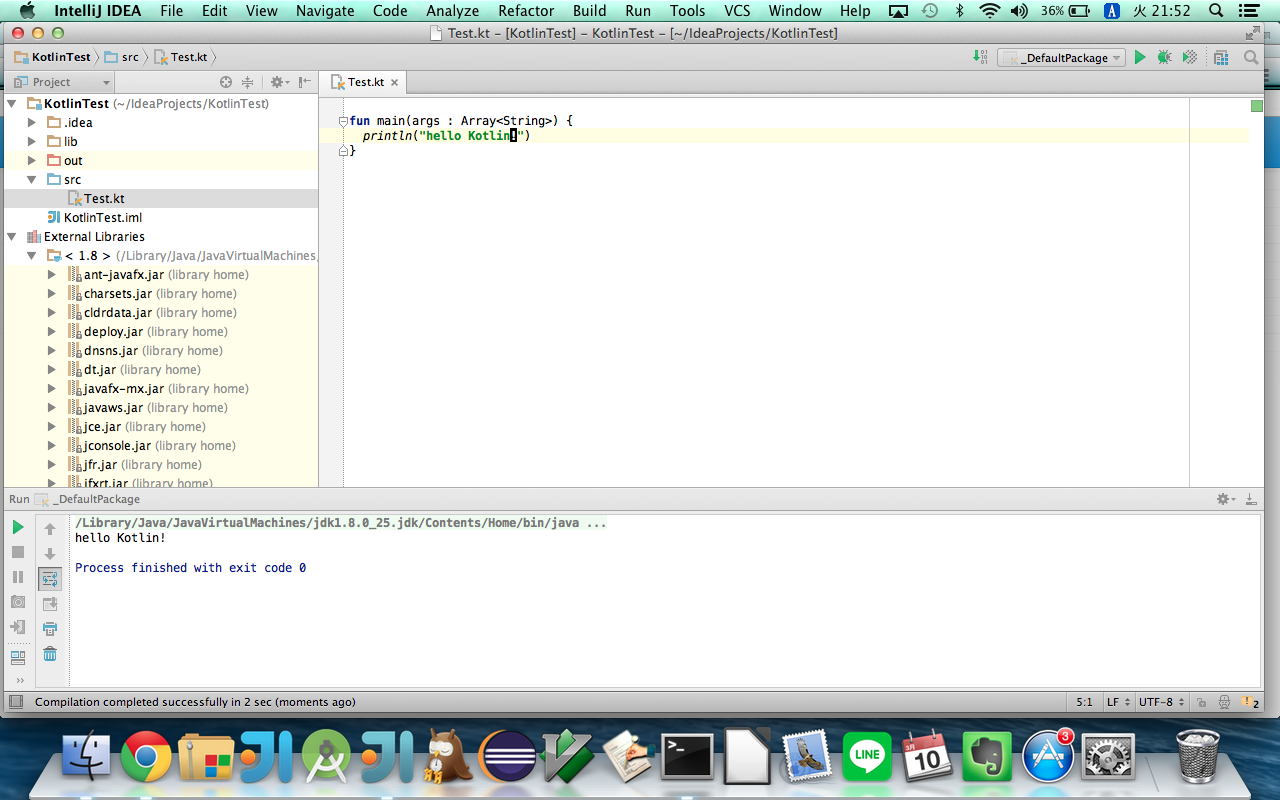1280x800 pixels.
Task: Click the green inspection status indicator
Action: [1257, 105]
